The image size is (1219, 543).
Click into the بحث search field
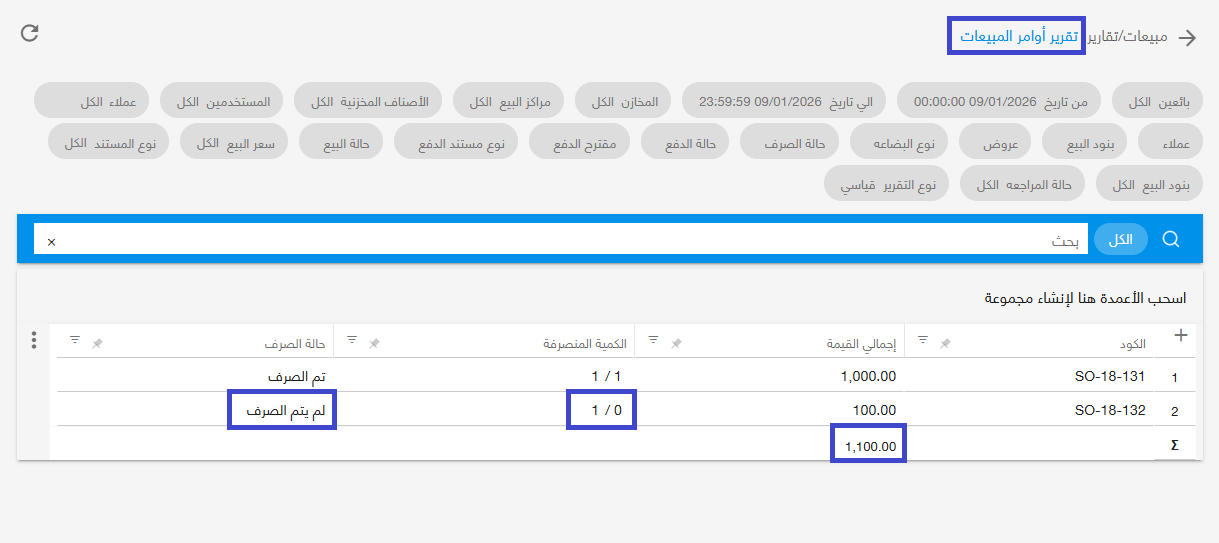click(x=561, y=240)
